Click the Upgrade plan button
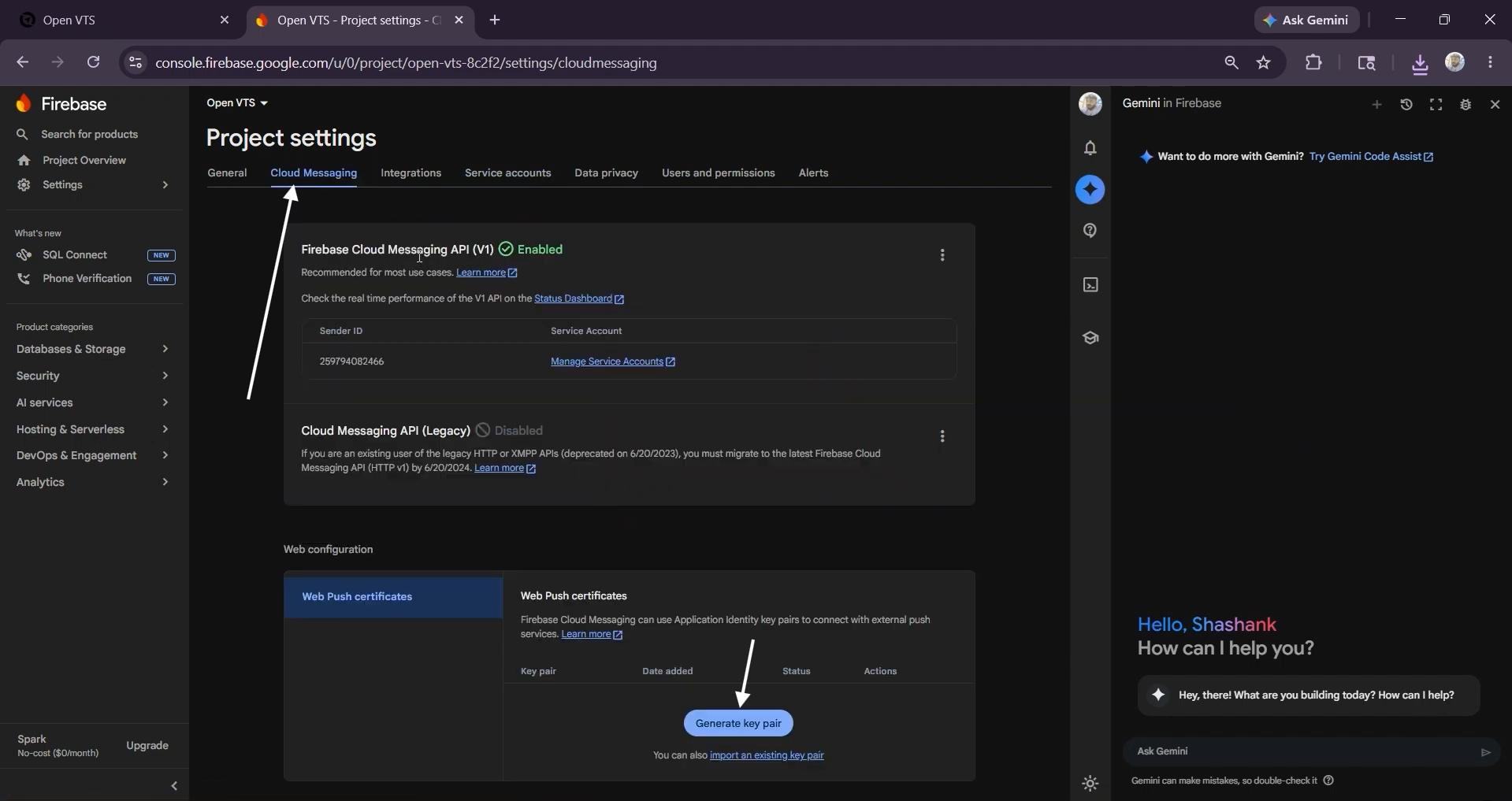 pos(147,746)
